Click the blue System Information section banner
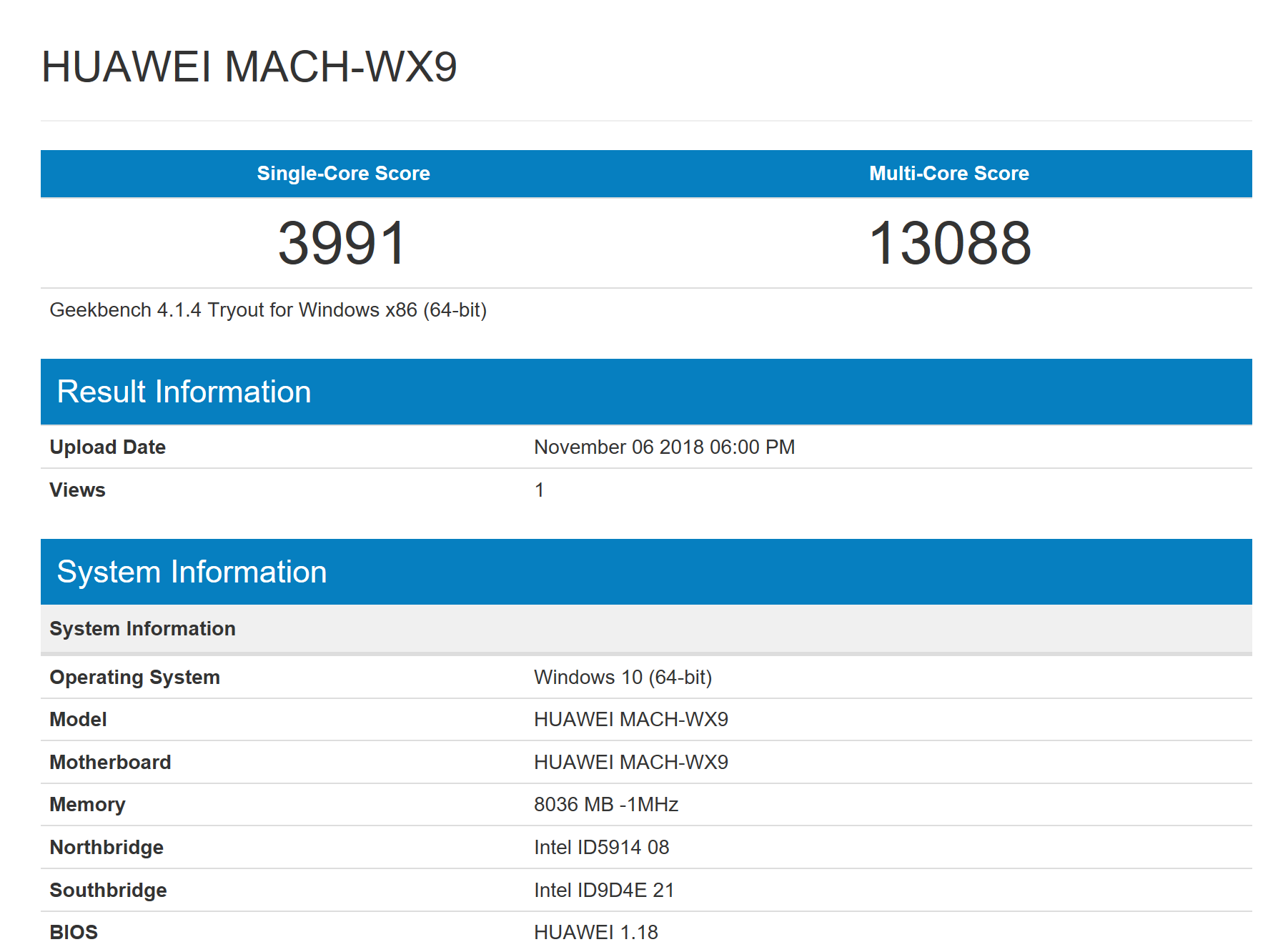Viewport: 1288px width, 952px height. 646,572
